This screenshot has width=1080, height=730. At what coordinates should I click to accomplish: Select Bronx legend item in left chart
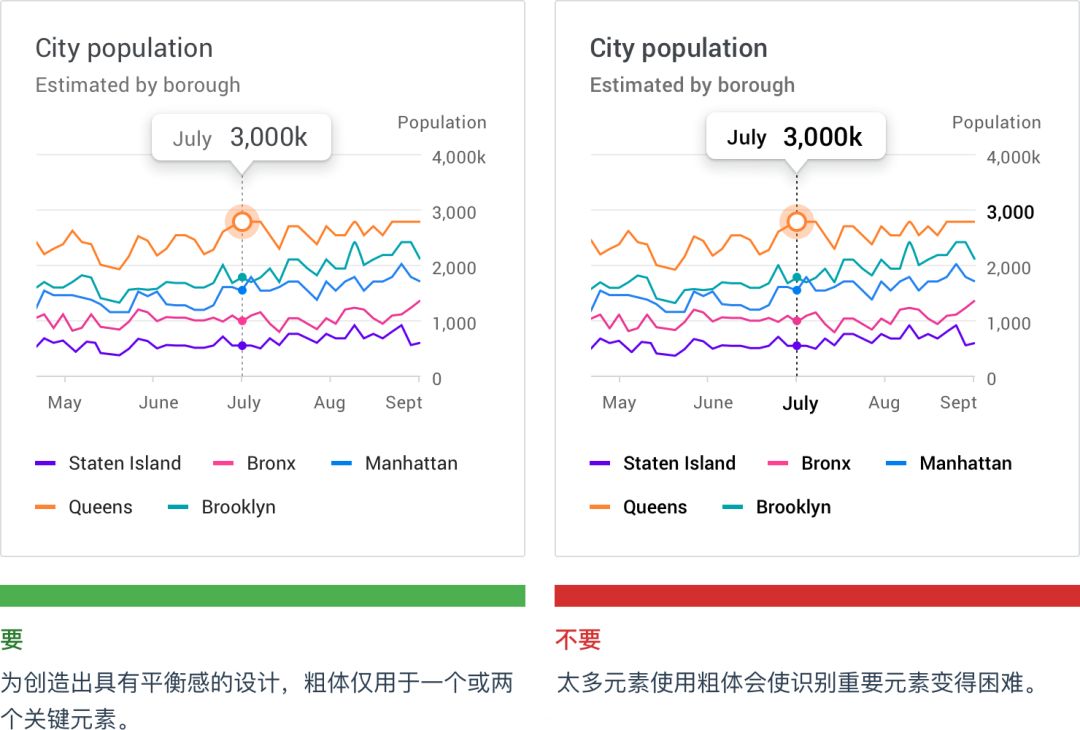[x=255, y=463]
